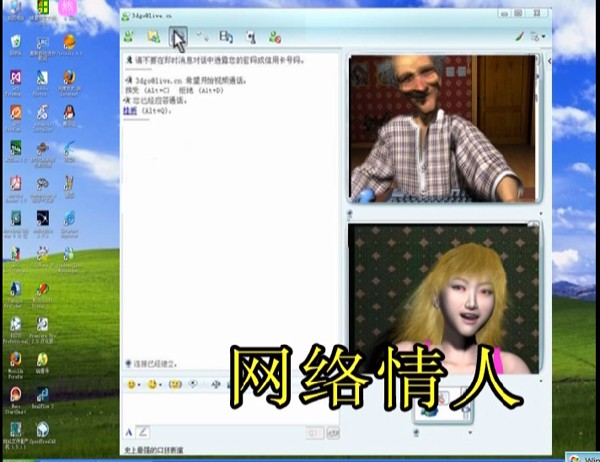Send a nudge with the nudge icon
The image size is (600, 462).
(x=175, y=384)
